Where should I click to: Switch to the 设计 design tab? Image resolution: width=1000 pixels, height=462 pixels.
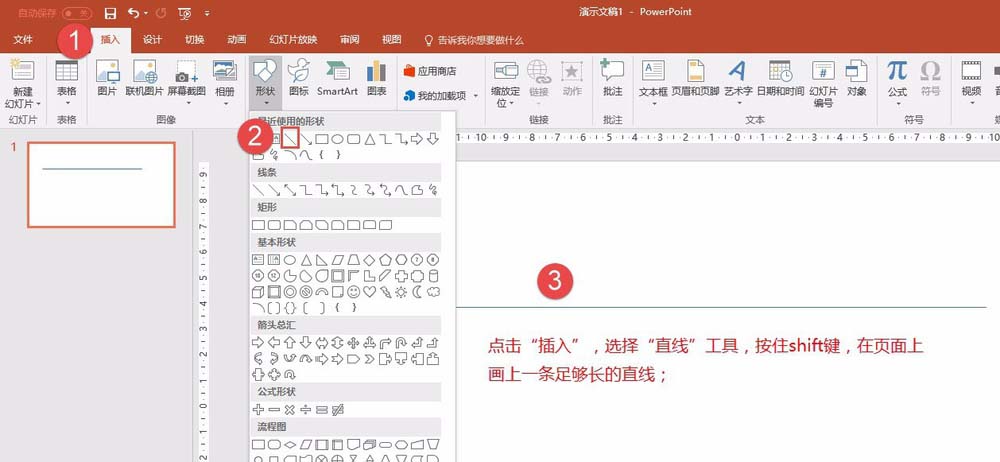point(152,40)
